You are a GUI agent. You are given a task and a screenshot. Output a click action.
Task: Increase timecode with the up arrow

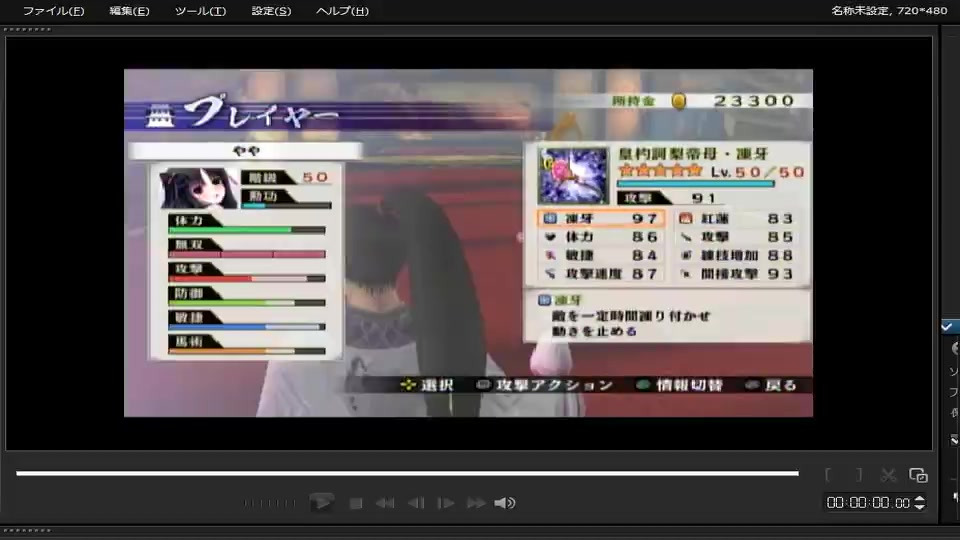click(x=920, y=499)
